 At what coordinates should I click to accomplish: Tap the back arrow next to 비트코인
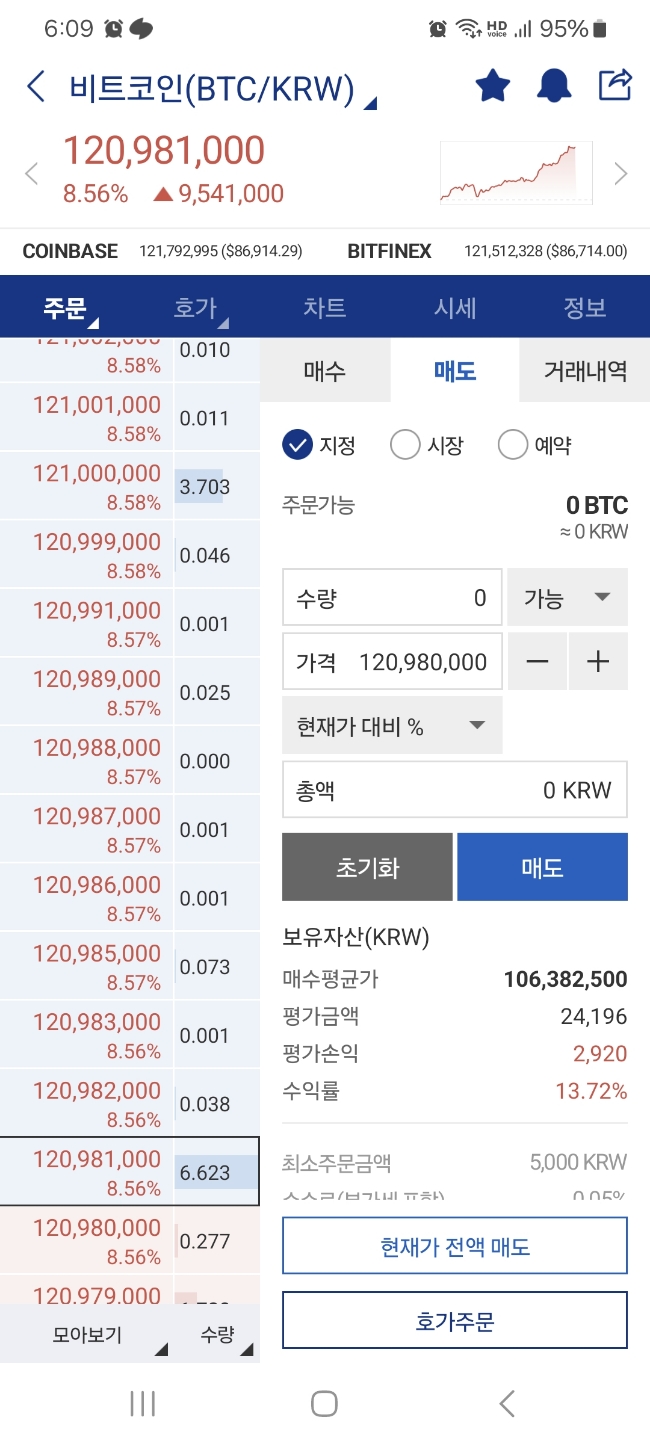click(36, 87)
